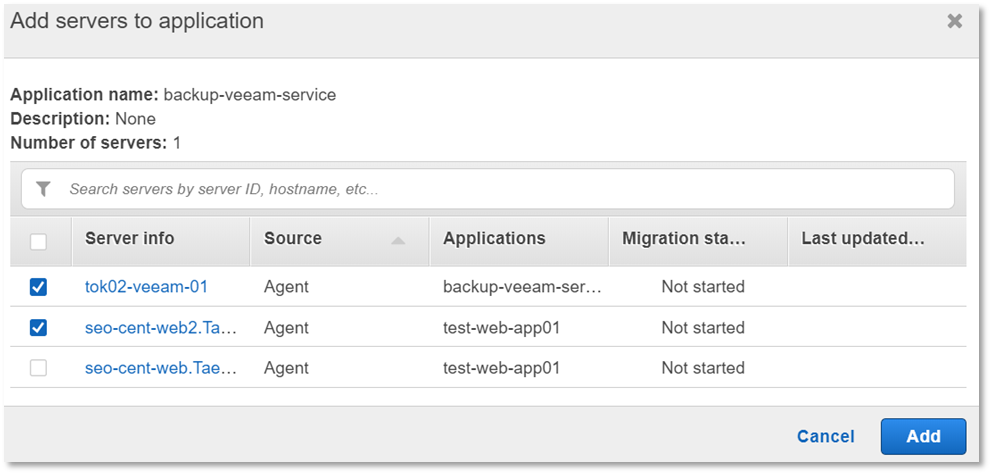The image size is (992, 475).
Task: Open the tok02-veeam-01 server link
Action: coord(146,287)
